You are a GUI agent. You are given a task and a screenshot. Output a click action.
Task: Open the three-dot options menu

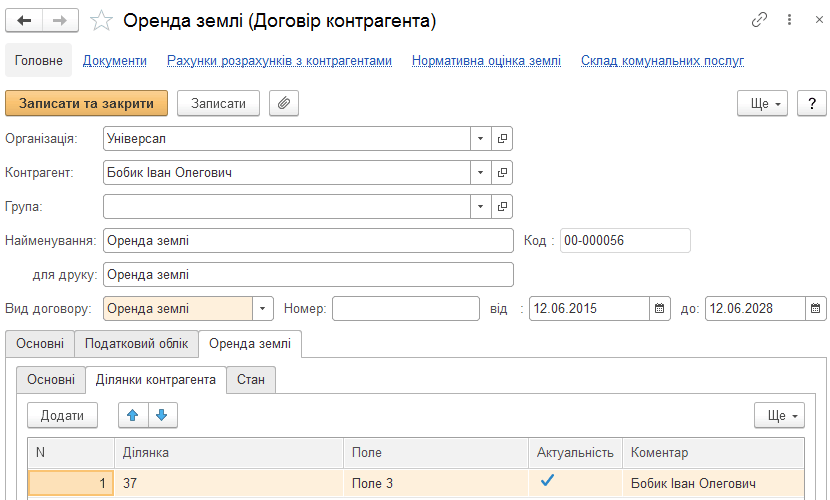click(x=789, y=20)
